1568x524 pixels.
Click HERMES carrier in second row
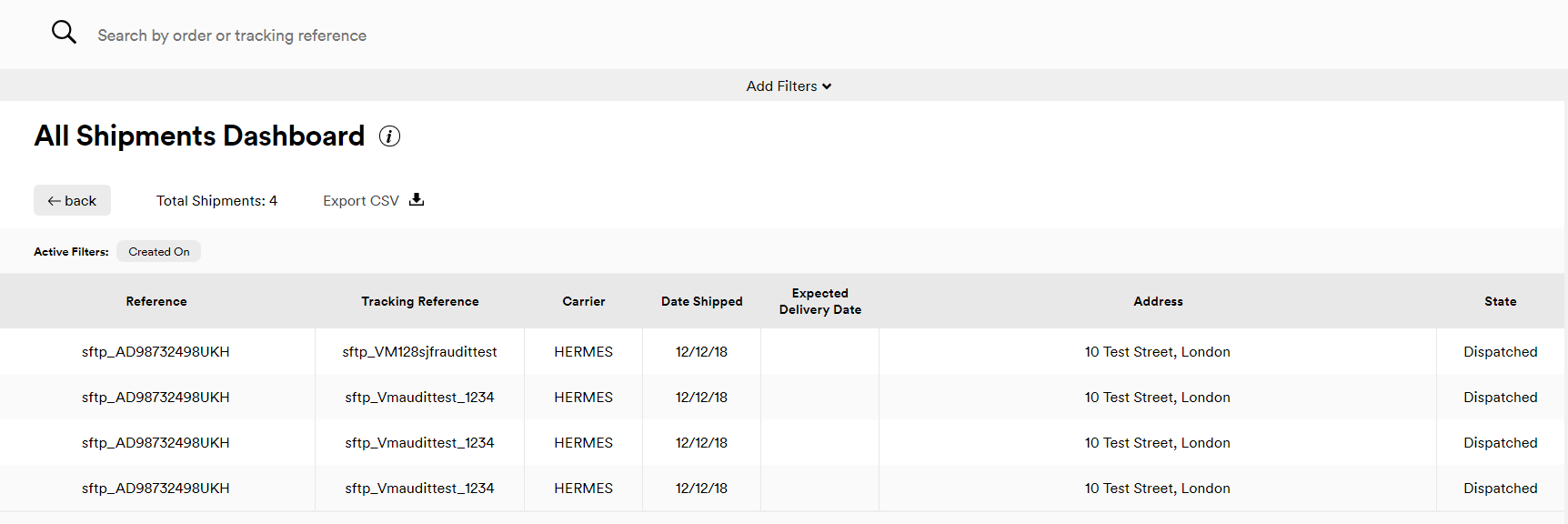pyautogui.click(x=583, y=398)
